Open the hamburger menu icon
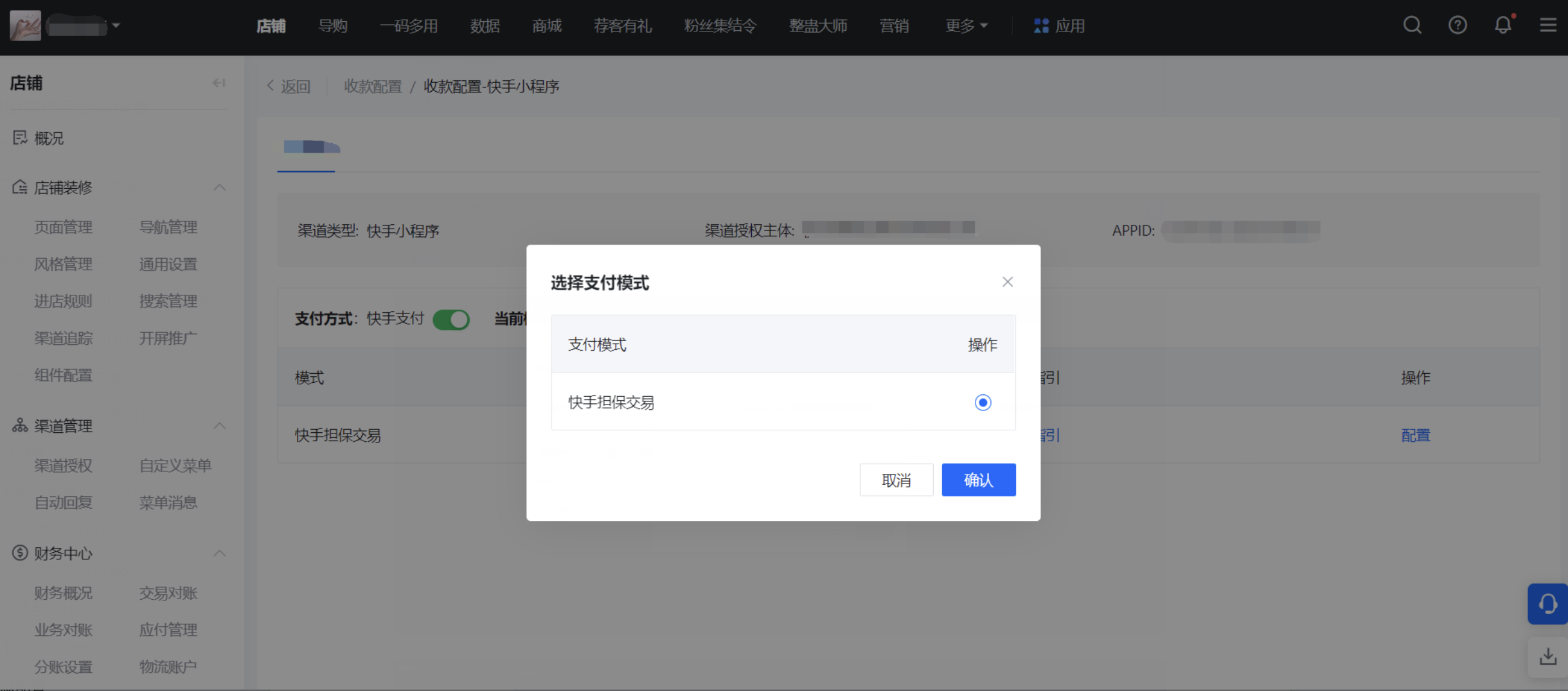The height and width of the screenshot is (691, 1568). point(1548,26)
